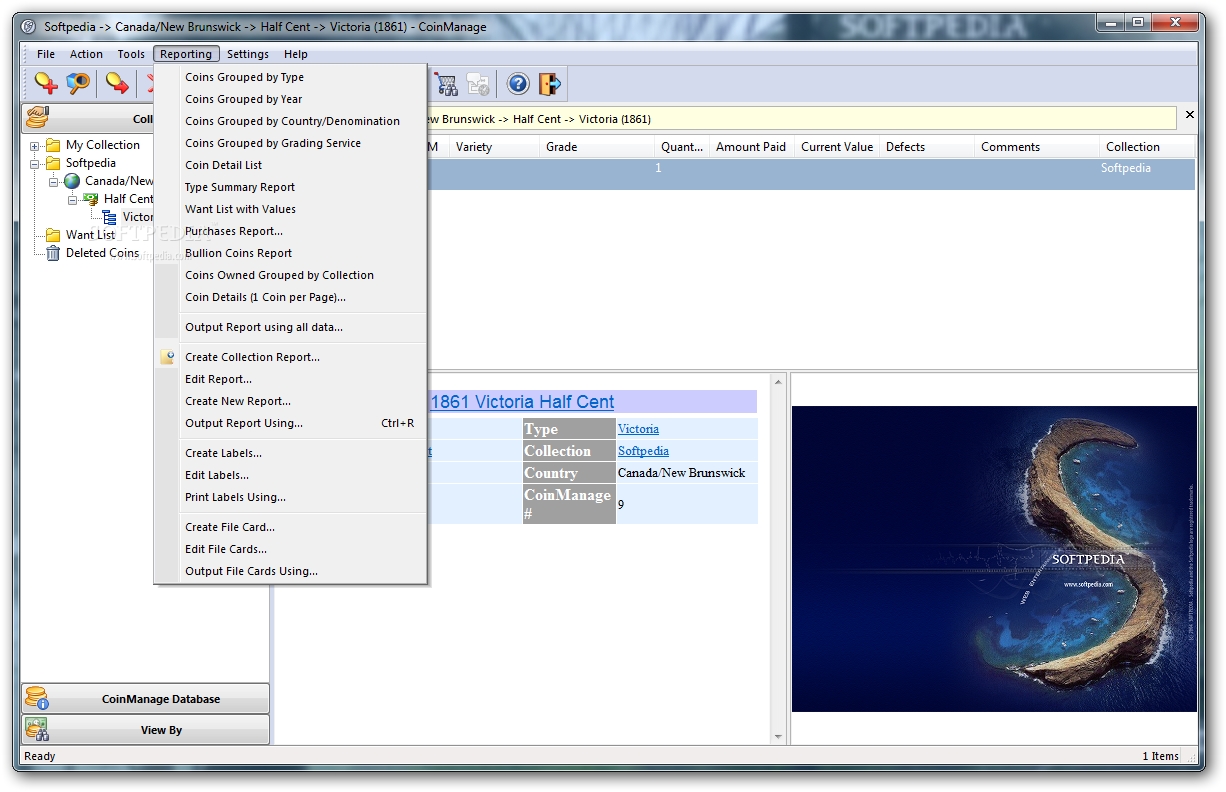Click the exit door toolbar icon
The width and height of the screenshot is (1226, 792).
tap(550, 84)
